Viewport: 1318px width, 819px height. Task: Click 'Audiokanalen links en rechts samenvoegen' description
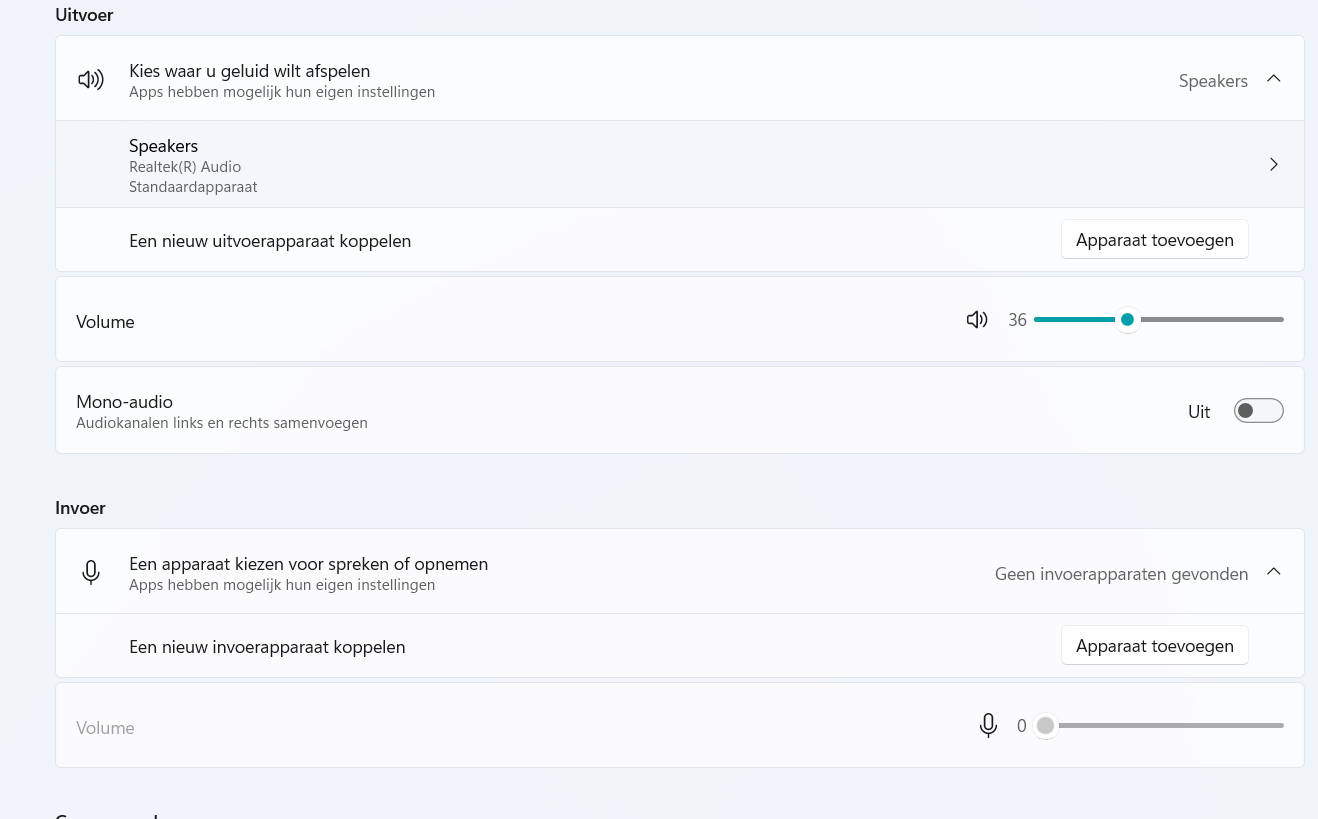point(222,423)
